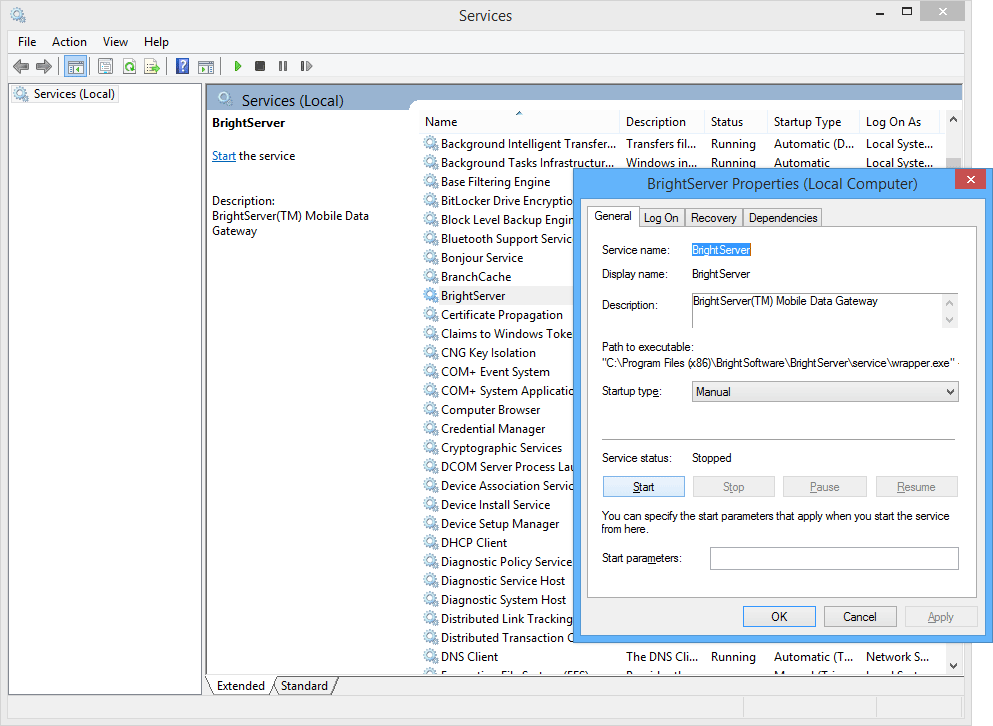993x726 pixels.
Task: Switch to the Dependencies tab
Action: [x=783, y=218]
